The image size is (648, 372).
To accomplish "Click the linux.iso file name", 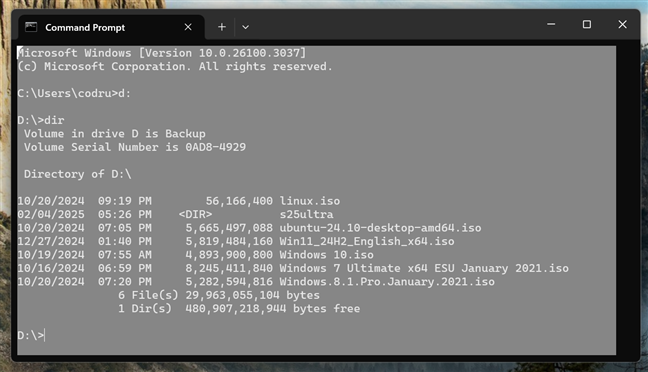I will click(x=310, y=201).
